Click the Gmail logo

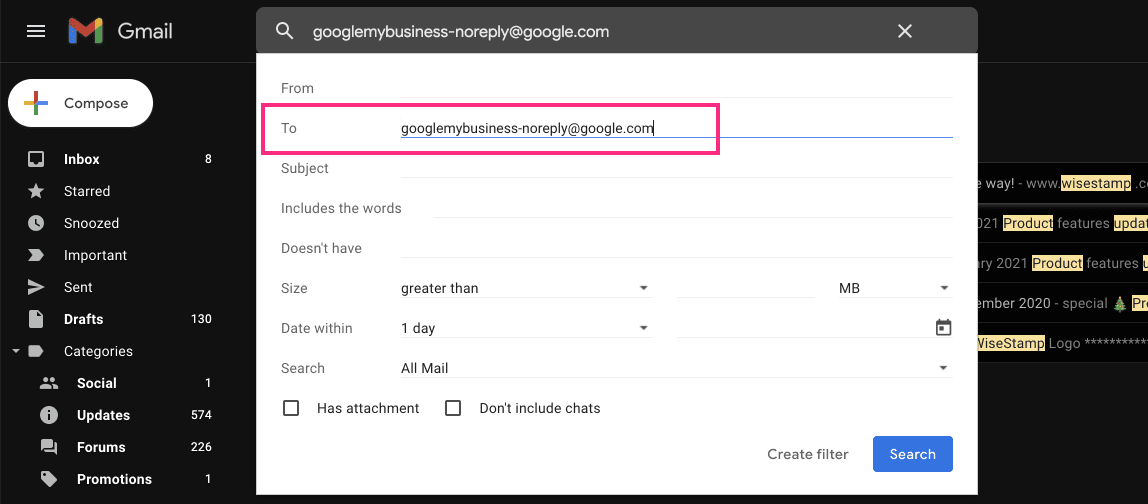pyautogui.click(x=120, y=31)
